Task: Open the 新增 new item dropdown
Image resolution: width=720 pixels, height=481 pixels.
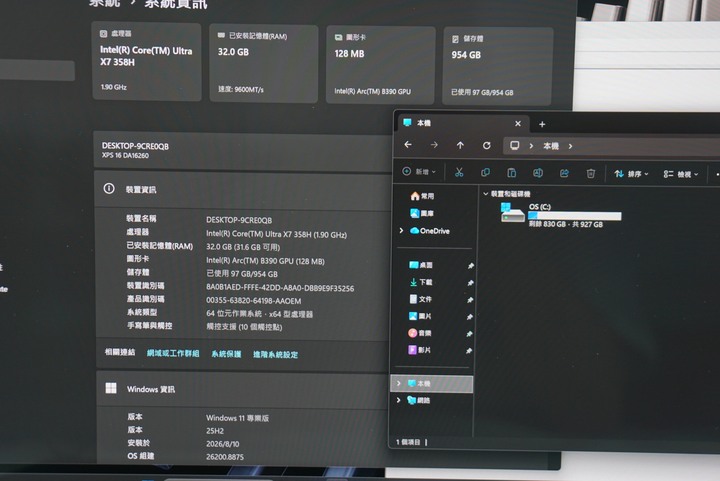Action: (x=419, y=172)
